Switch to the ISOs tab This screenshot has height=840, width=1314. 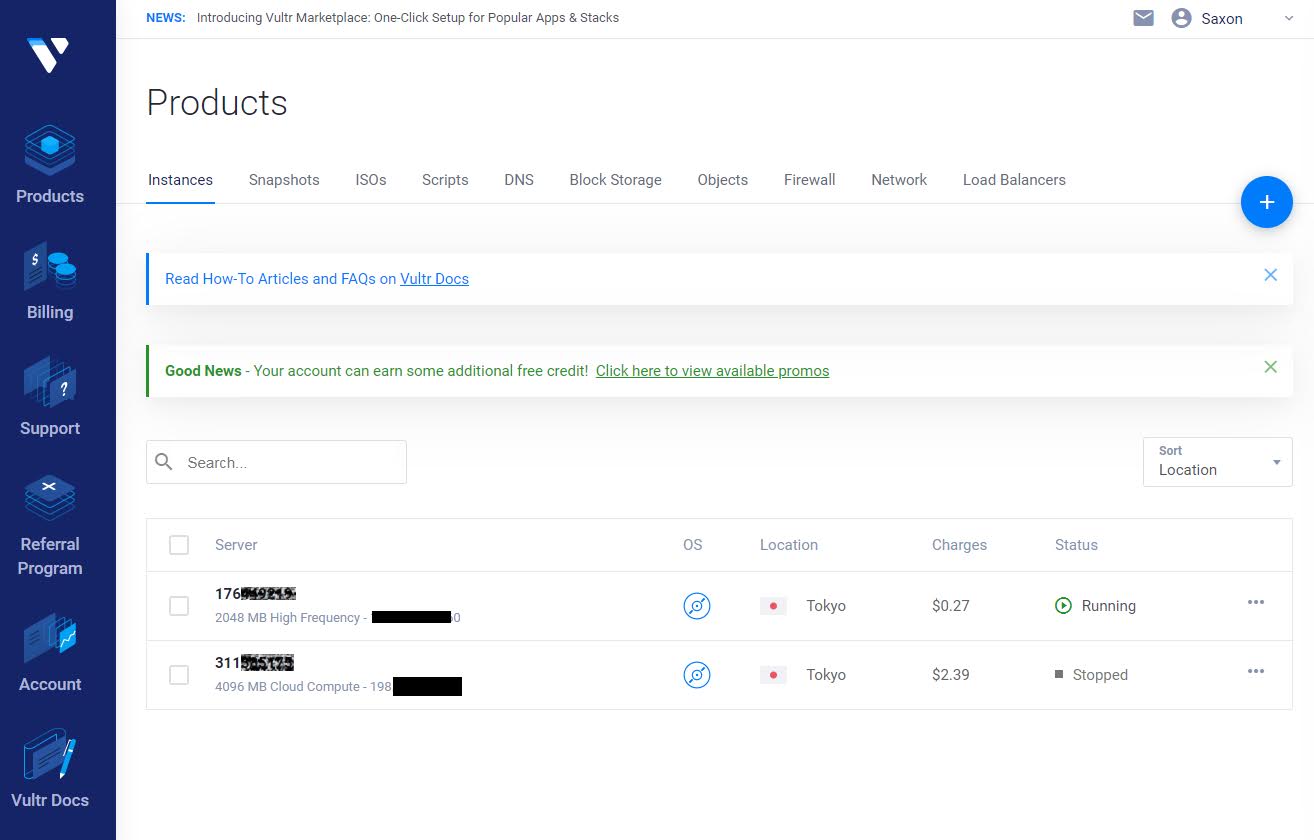(371, 180)
